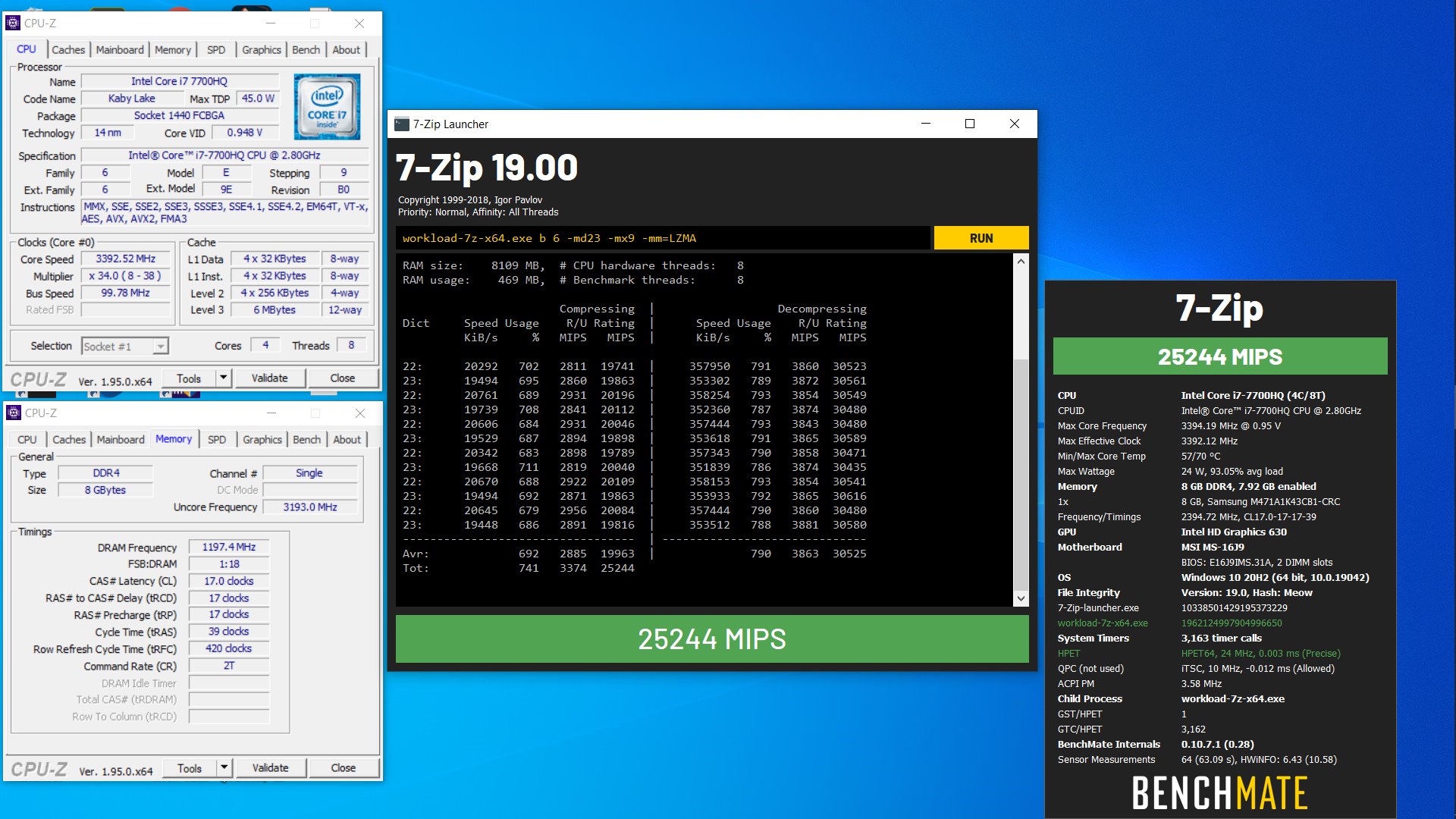Switch to CPU tab in the Memory-tab CPU-Z window
Image resolution: width=1456 pixels, height=819 pixels.
[27, 439]
